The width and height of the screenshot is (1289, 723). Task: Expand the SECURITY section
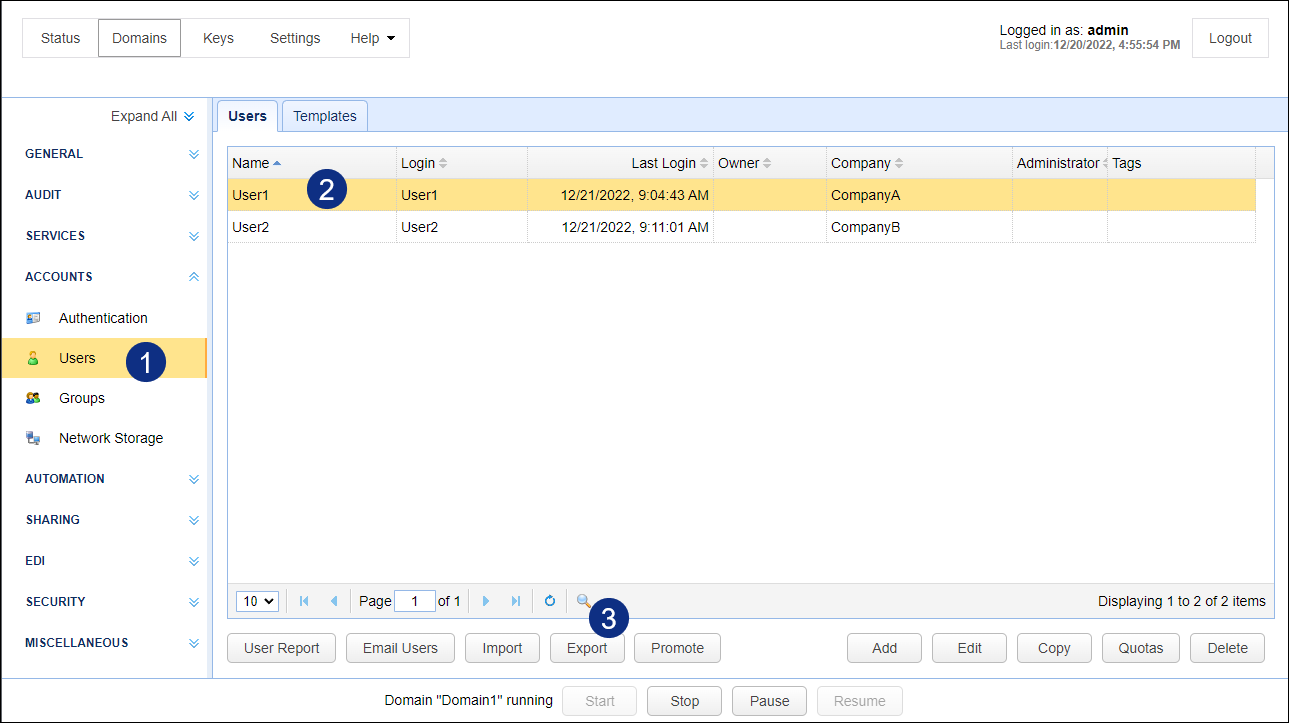pos(194,602)
